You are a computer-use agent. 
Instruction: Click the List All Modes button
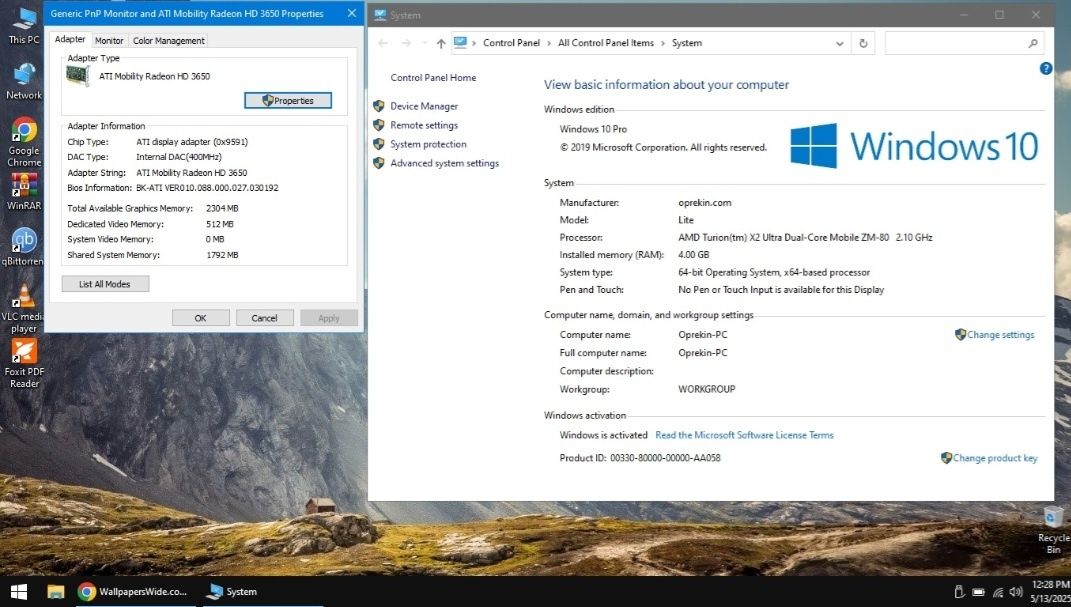tap(105, 284)
